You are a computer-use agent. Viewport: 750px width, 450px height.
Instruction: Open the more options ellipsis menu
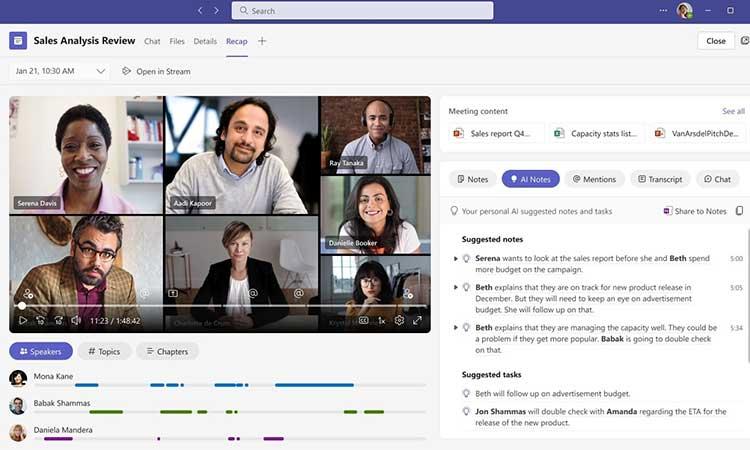pyautogui.click(x=662, y=10)
